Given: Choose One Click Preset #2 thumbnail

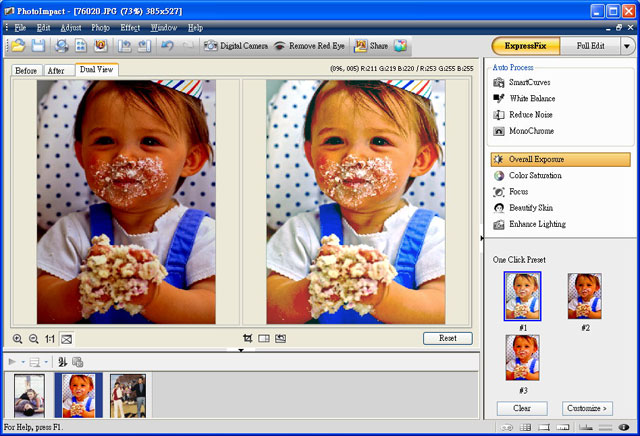Looking at the screenshot, I should pyautogui.click(x=584, y=296).
